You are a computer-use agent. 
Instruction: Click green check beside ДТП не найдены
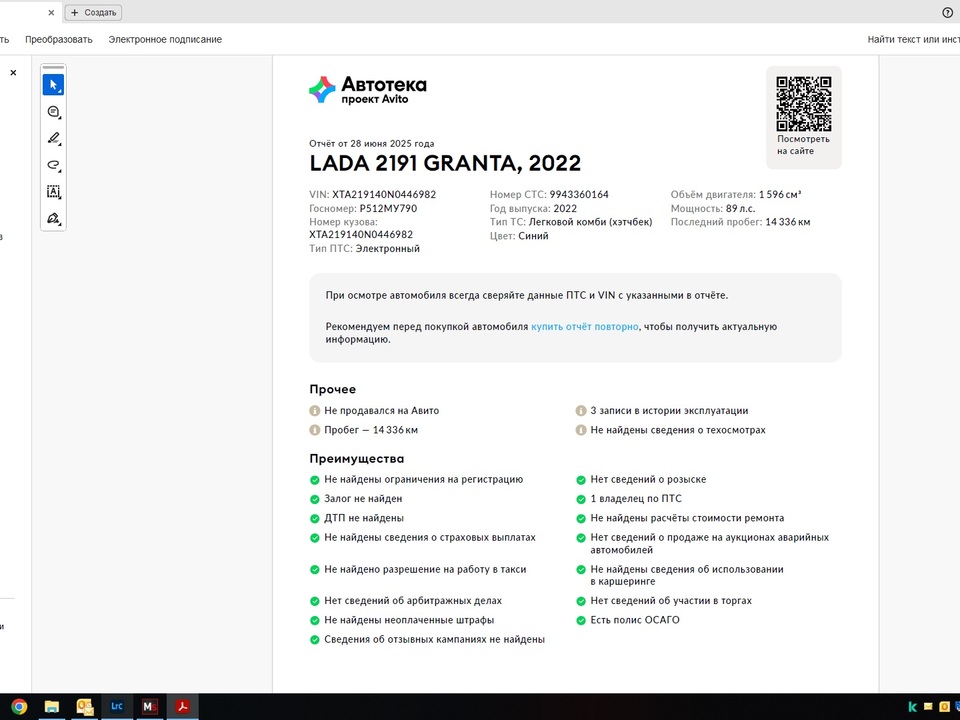315,519
